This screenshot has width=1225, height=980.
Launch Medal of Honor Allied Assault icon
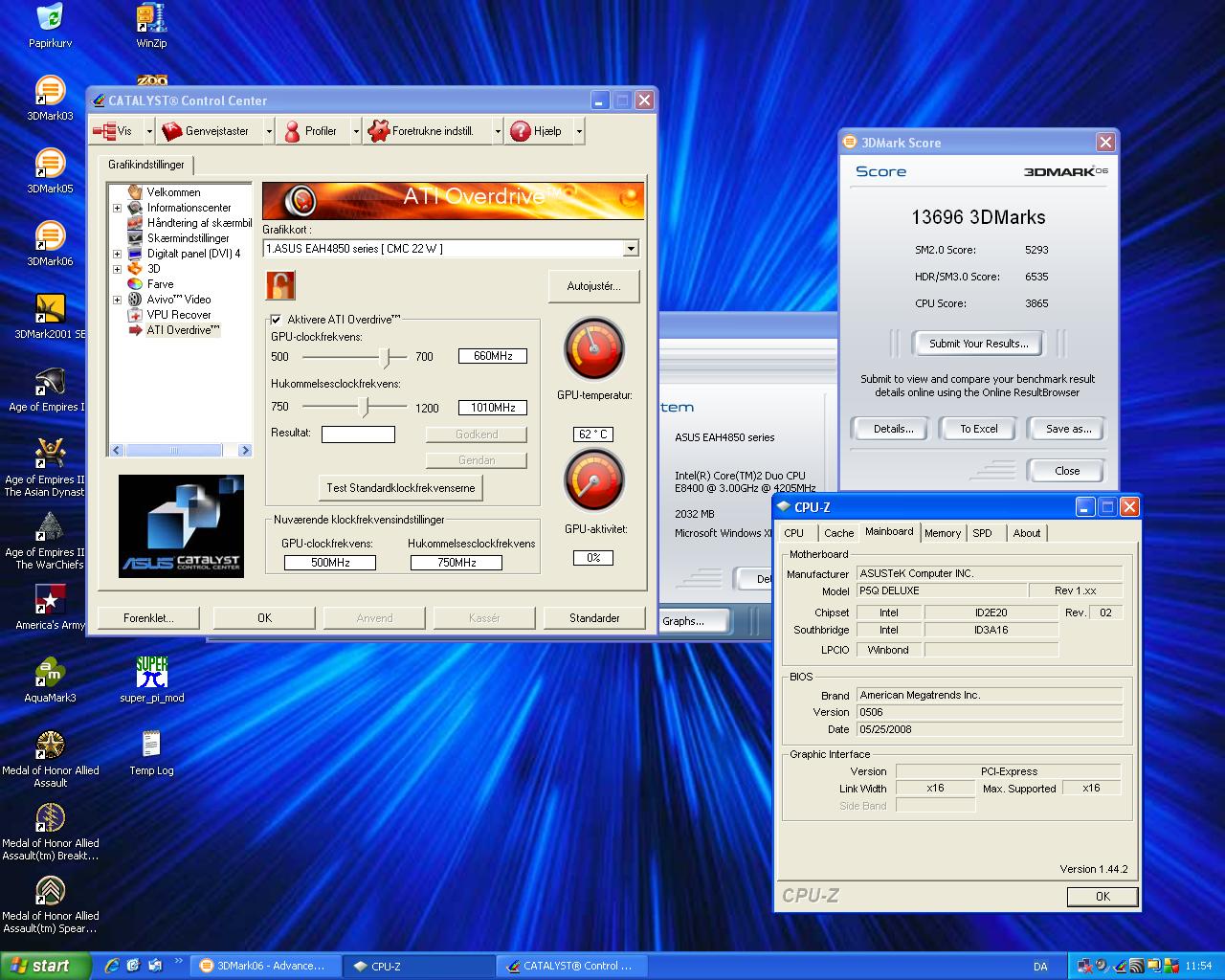point(50,759)
